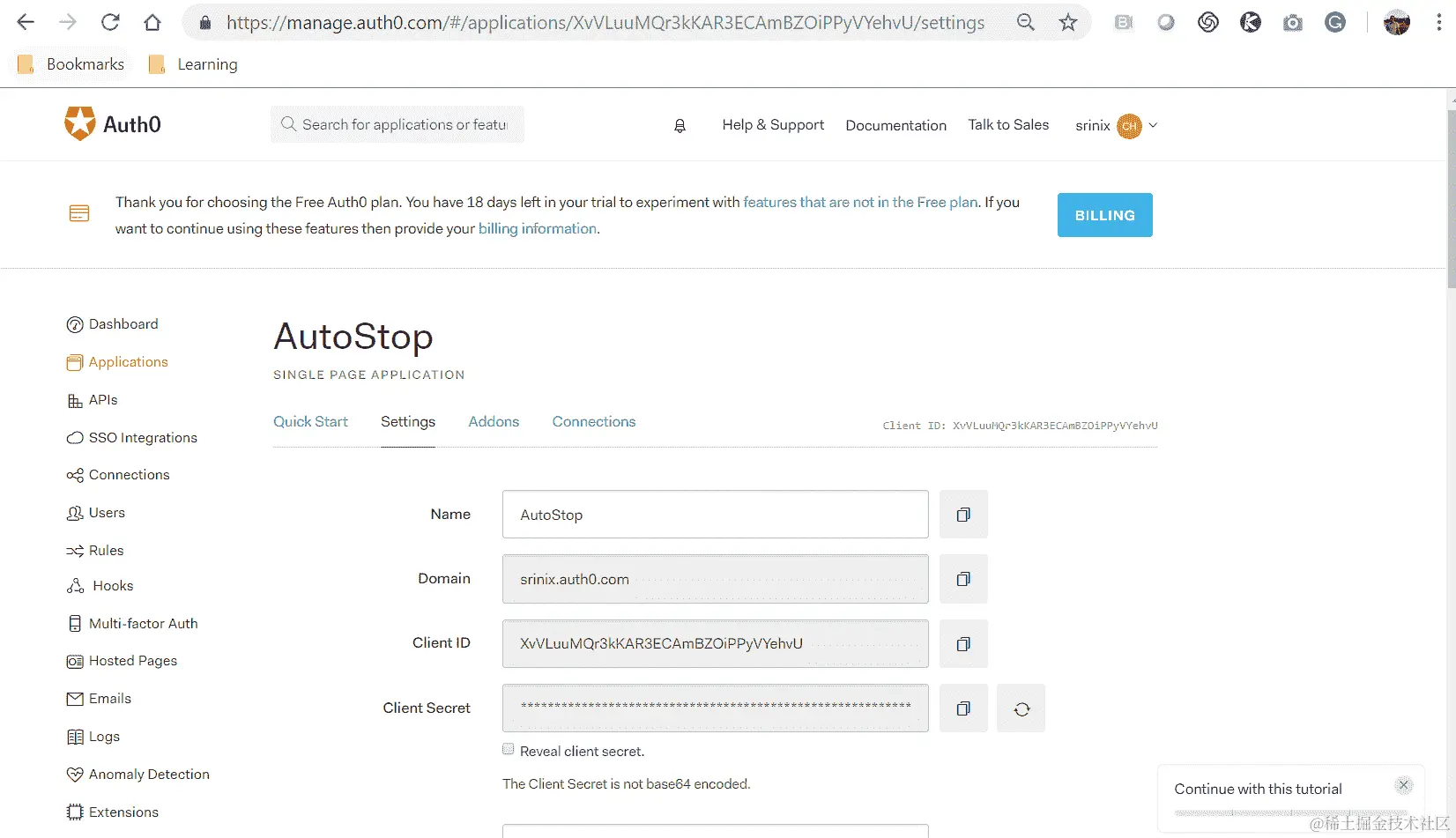Click into the Name input field
Viewport: 1456px width, 838px height.
pyautogui.click(x=716, y=515)
